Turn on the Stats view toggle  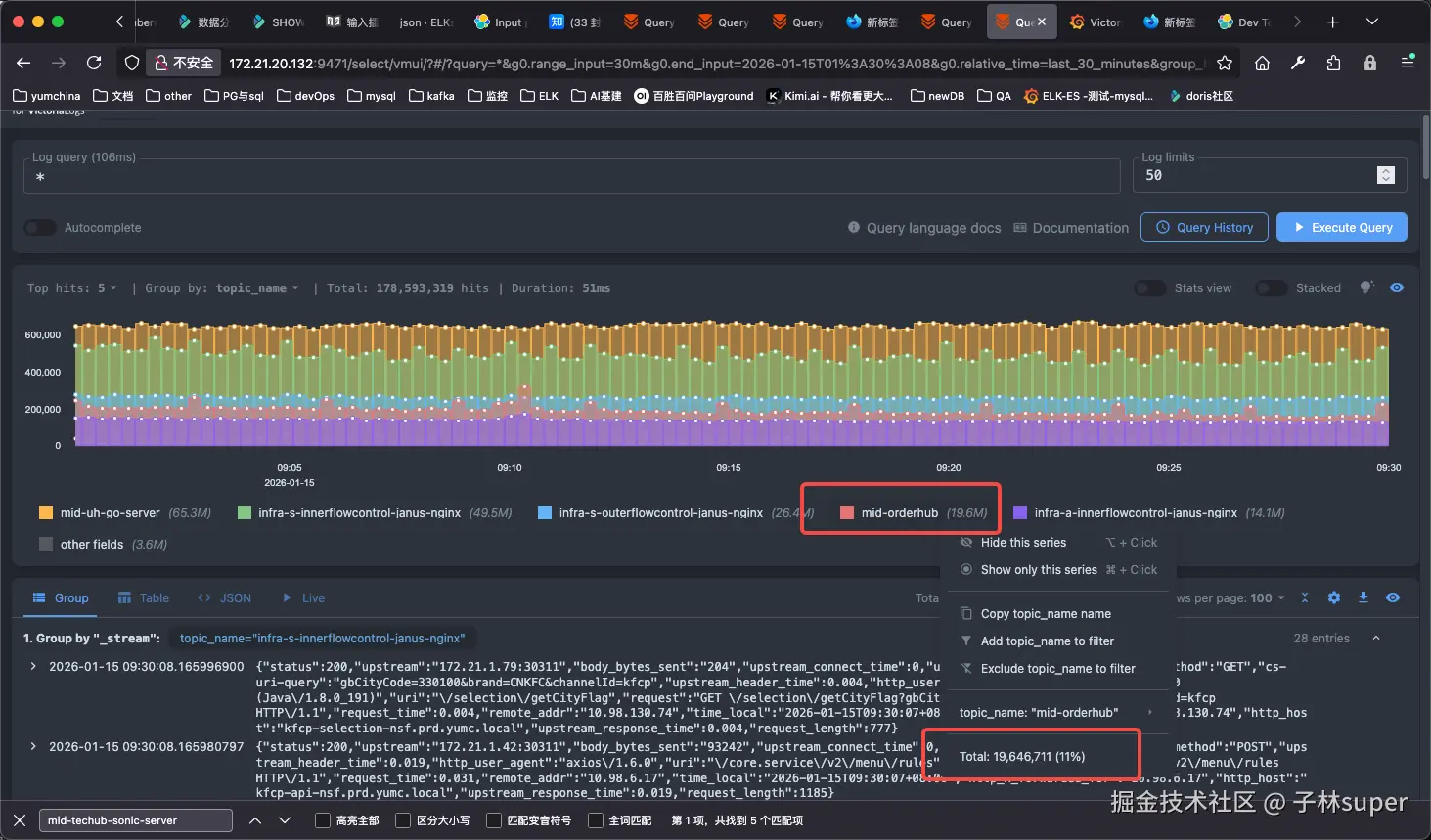tap(1149, 288)
